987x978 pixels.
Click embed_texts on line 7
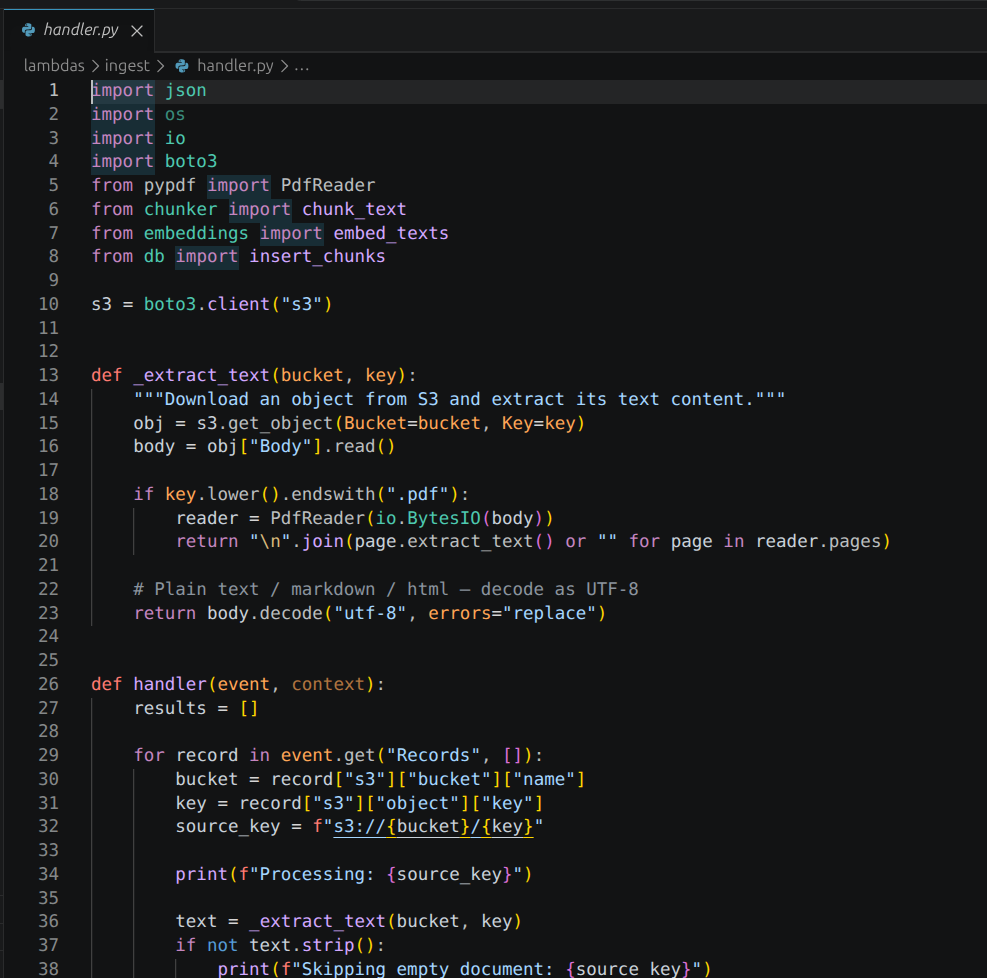pos(391,233)
